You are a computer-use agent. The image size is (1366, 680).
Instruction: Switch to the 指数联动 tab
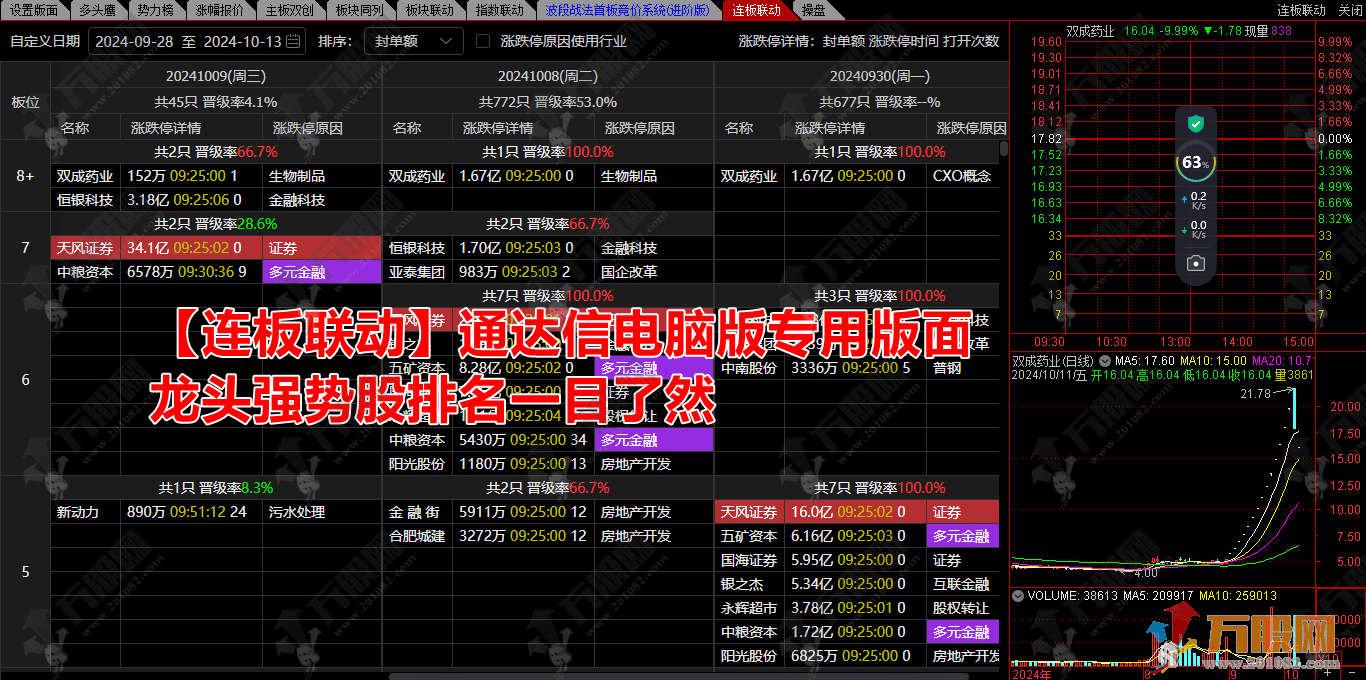click(499, 10)
